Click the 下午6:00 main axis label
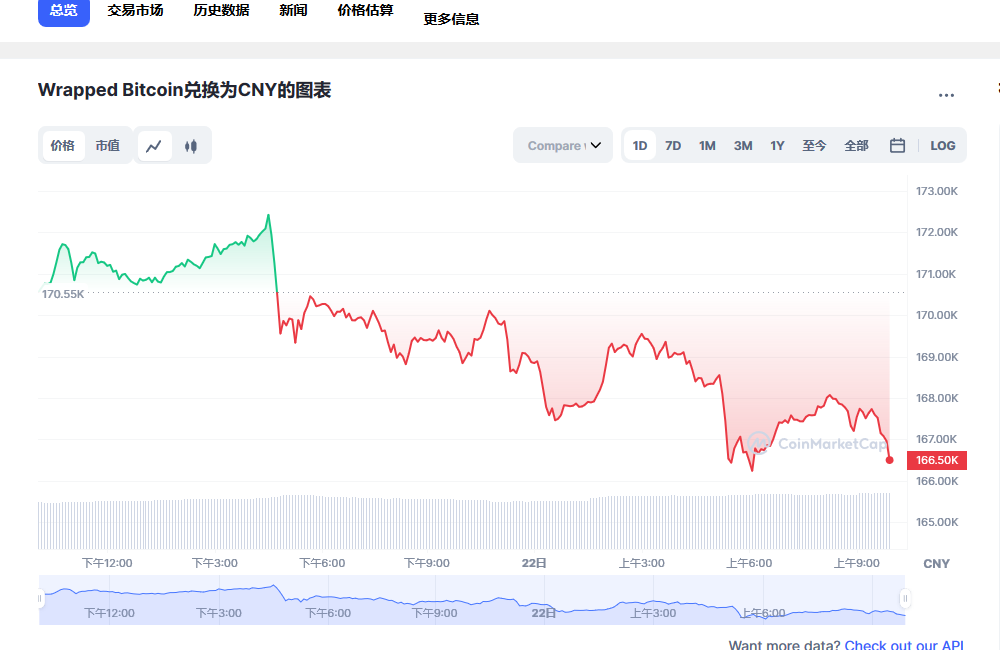Viewport: 1000px width, 650px height. 322,563
